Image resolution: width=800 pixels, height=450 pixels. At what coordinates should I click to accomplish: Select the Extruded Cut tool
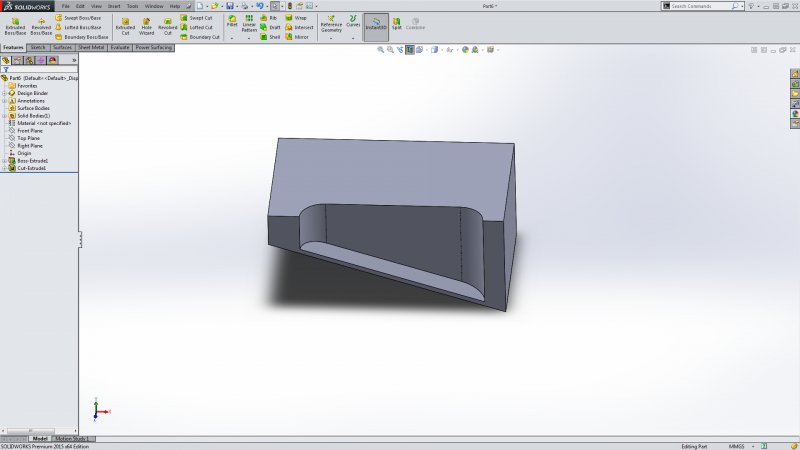125,27
